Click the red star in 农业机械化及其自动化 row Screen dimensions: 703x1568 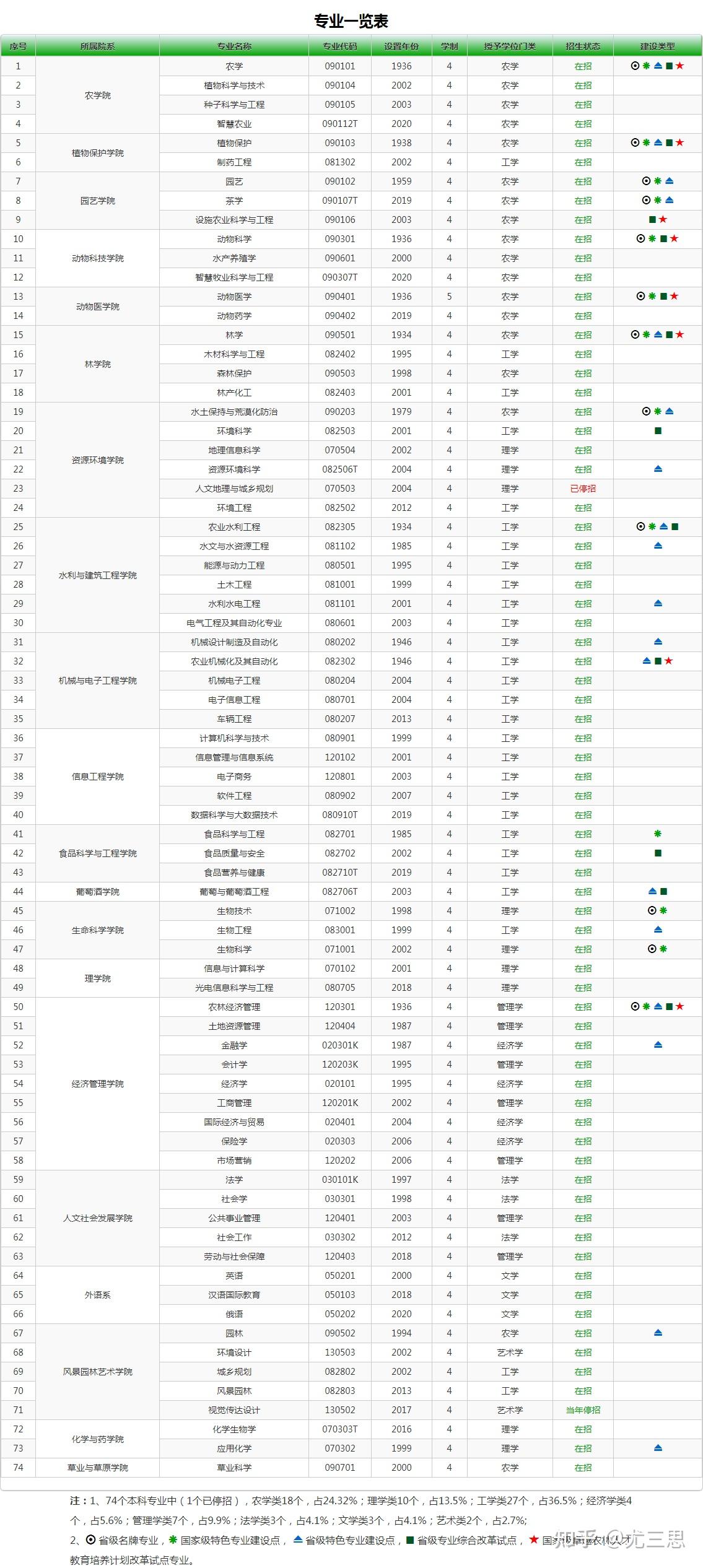(669, 661)
